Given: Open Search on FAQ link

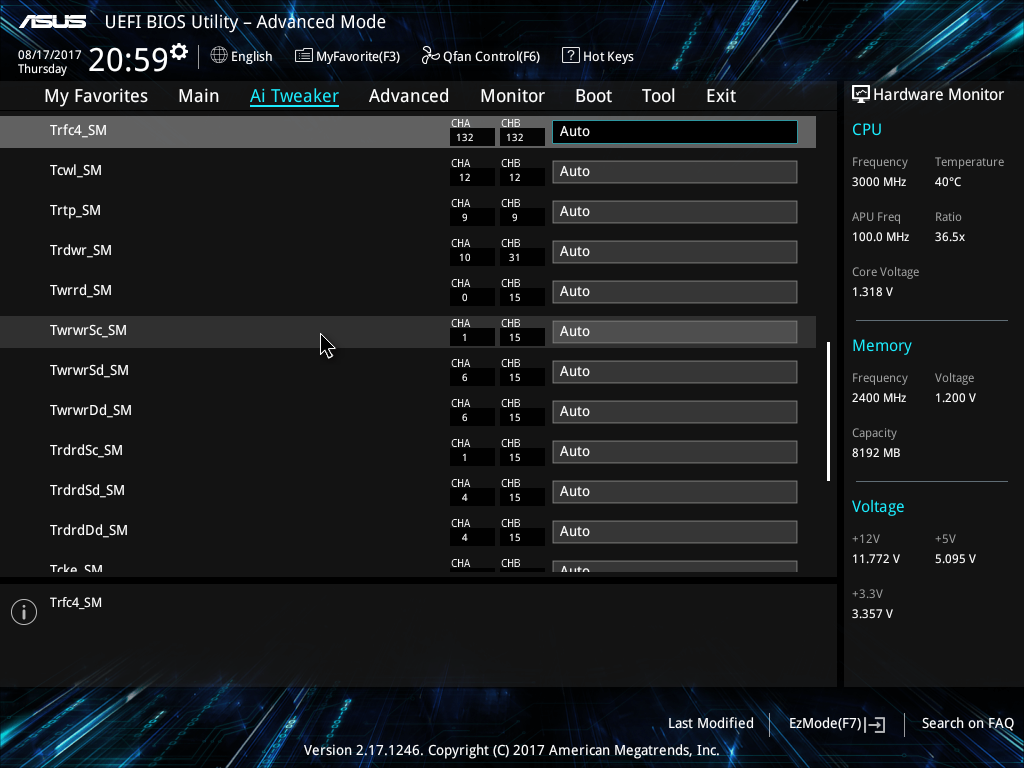Looking at the screenshot, I should 967,723.
